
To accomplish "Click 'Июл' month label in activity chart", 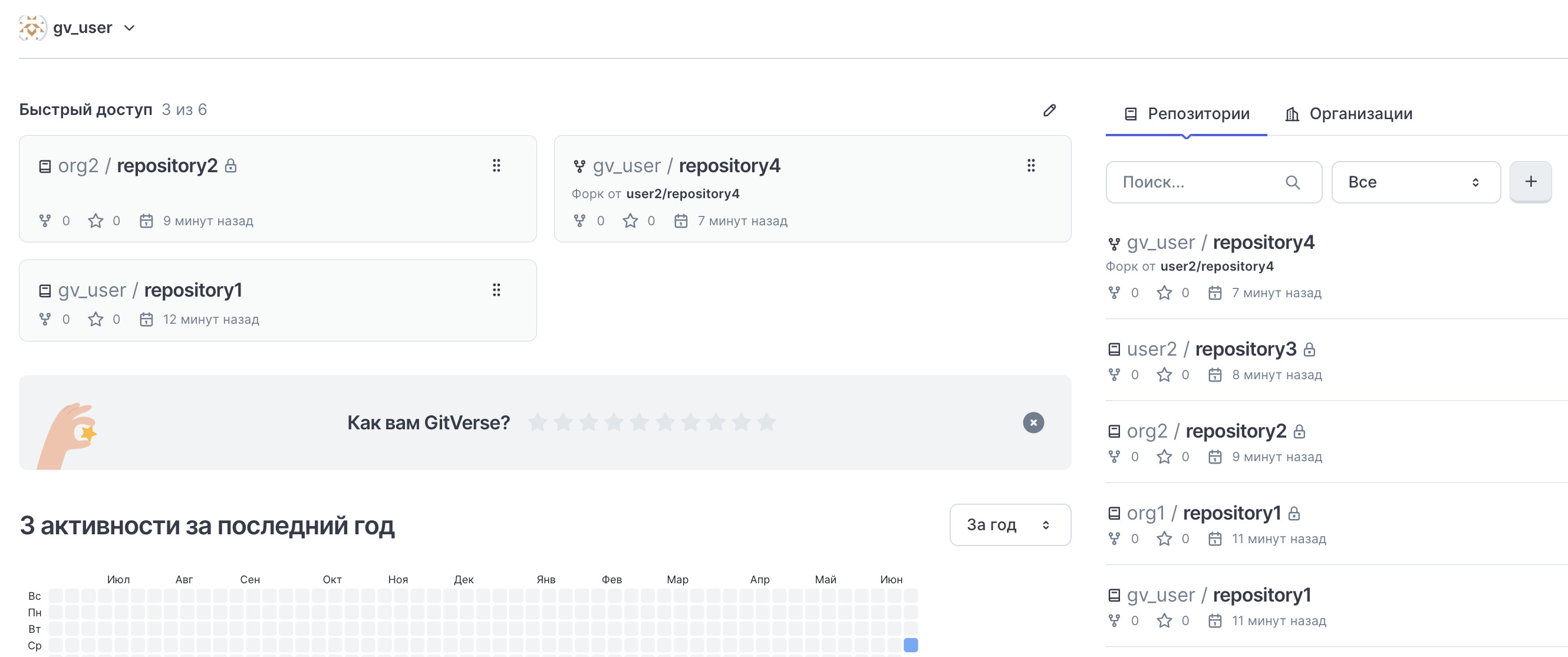I will (x=118, y=580).
